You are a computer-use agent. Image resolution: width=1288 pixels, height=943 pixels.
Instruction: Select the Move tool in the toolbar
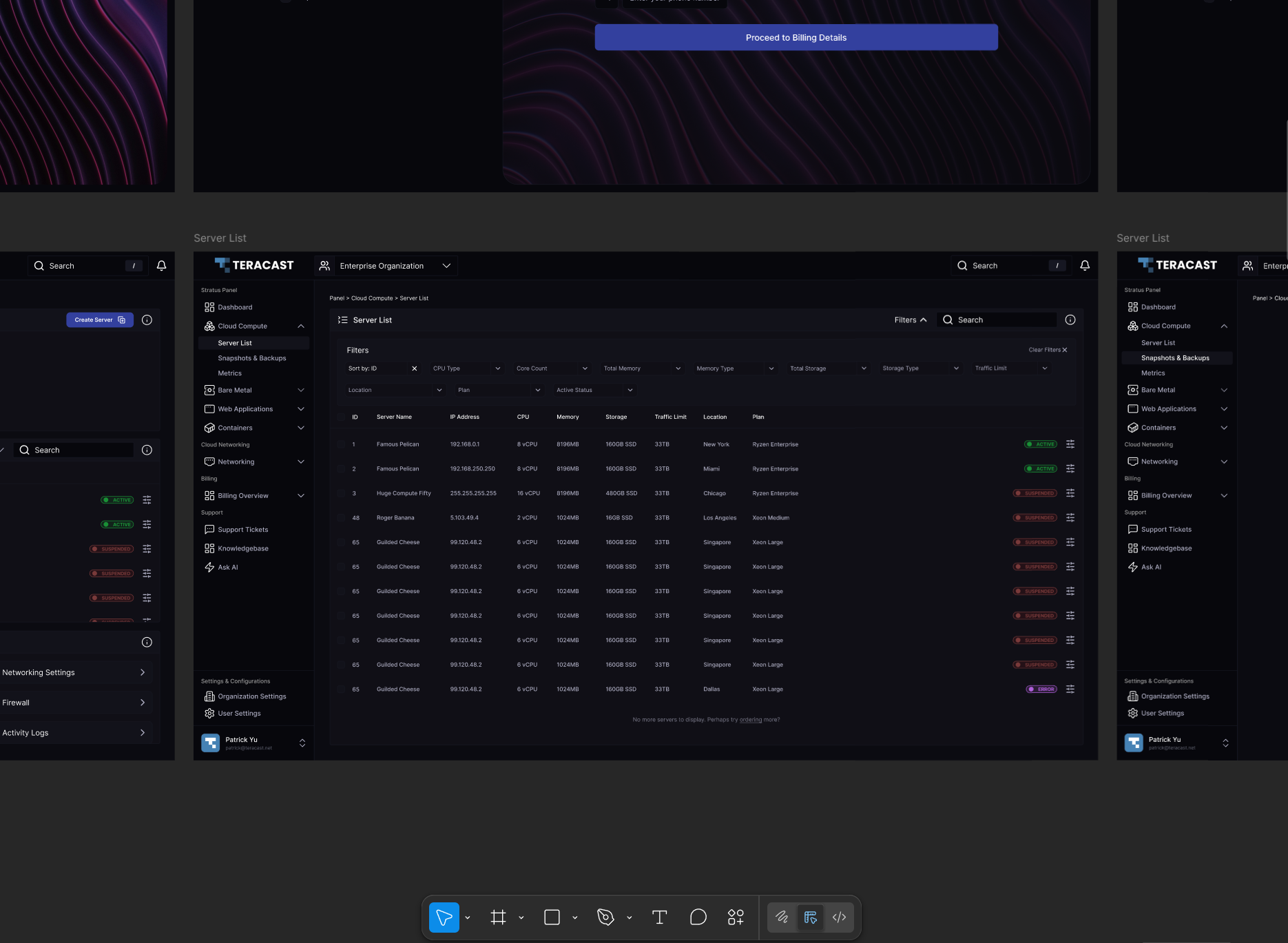[444, 917]
